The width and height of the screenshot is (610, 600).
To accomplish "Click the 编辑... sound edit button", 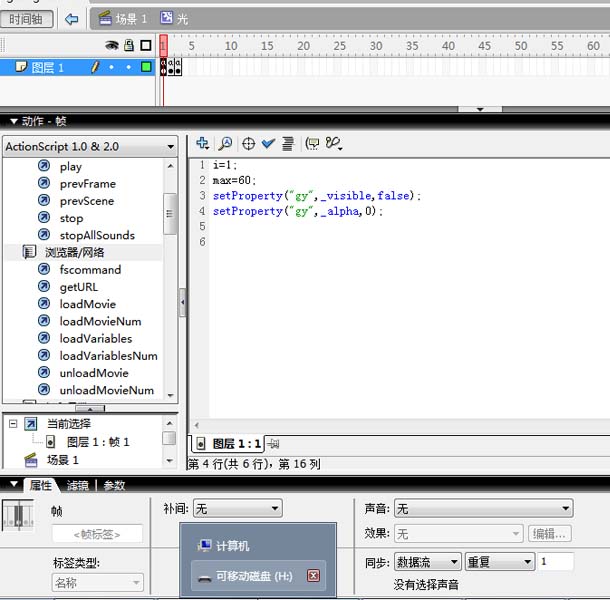I will pyautogui.click(x=549, y=533).
